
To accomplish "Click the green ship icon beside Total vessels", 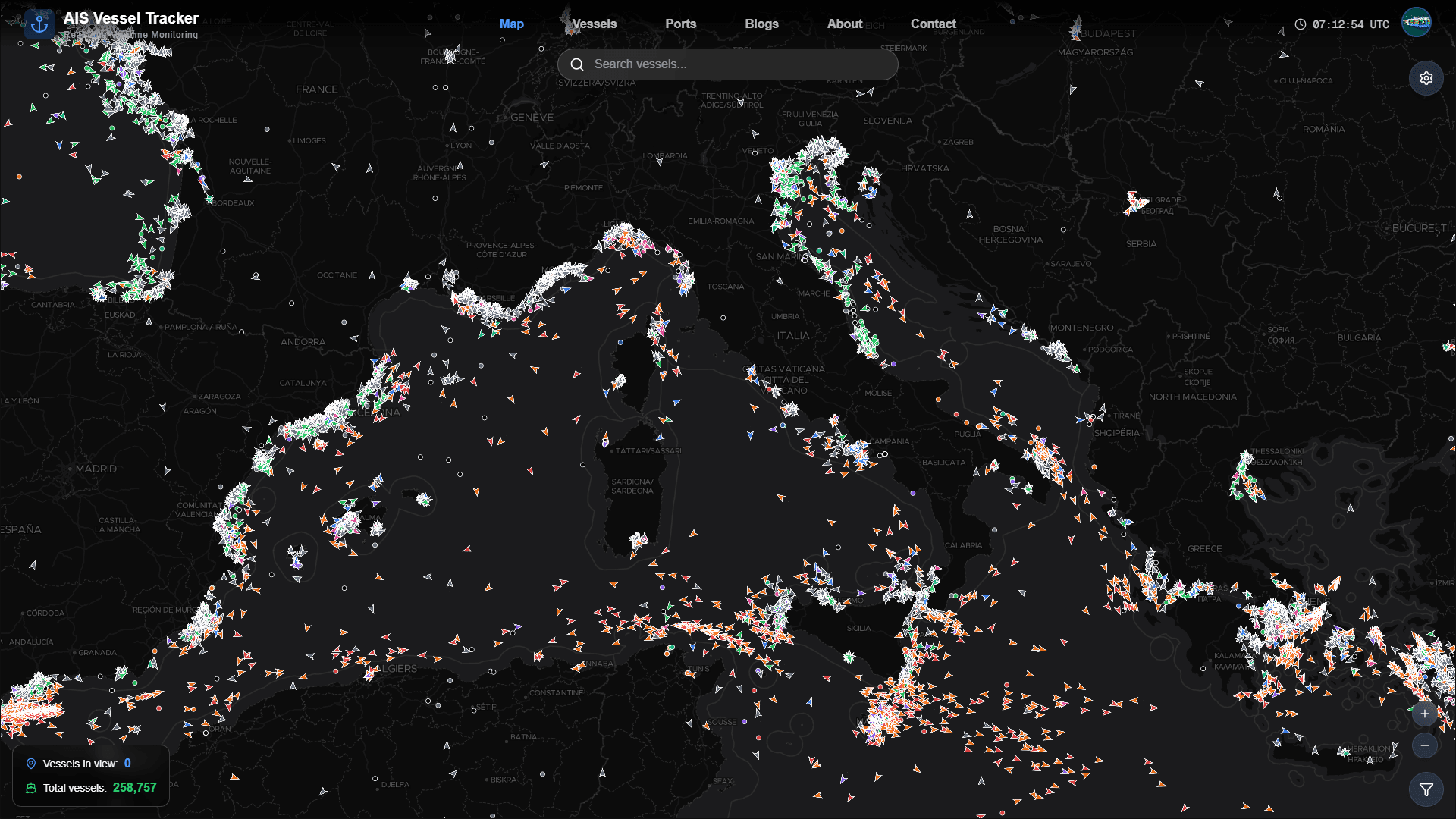I will (31, 788).
